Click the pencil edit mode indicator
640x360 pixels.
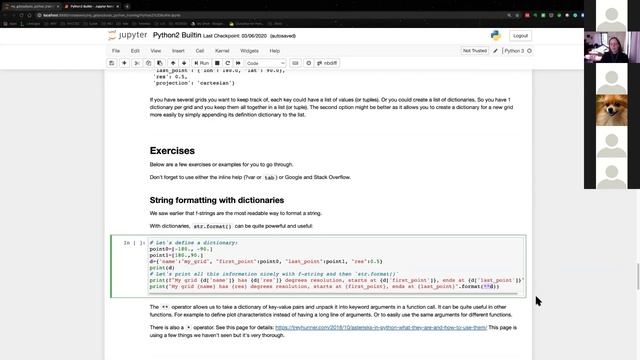coord(495,51)
